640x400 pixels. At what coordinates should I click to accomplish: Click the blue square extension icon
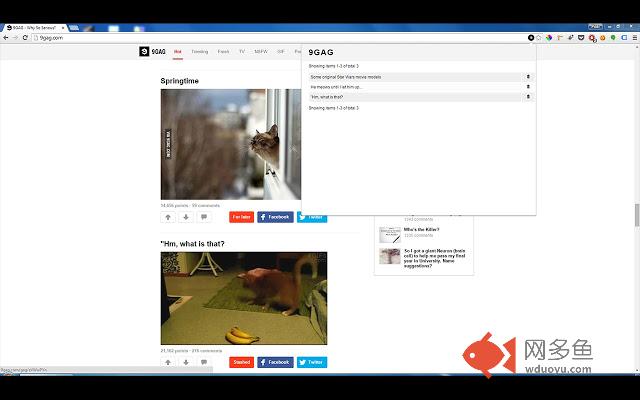coord(624,38)
